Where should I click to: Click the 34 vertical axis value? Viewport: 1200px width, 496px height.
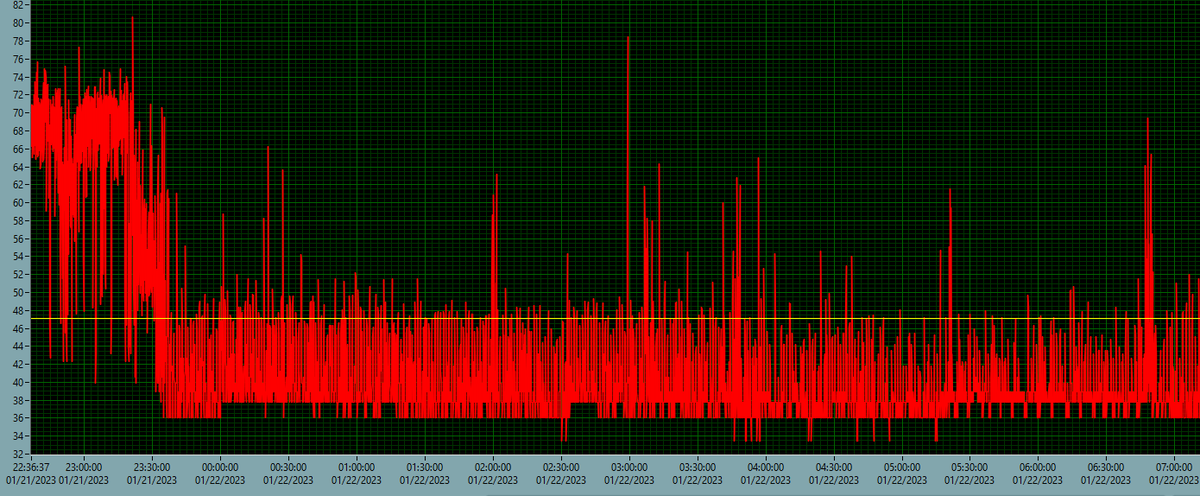click(20, 436)
